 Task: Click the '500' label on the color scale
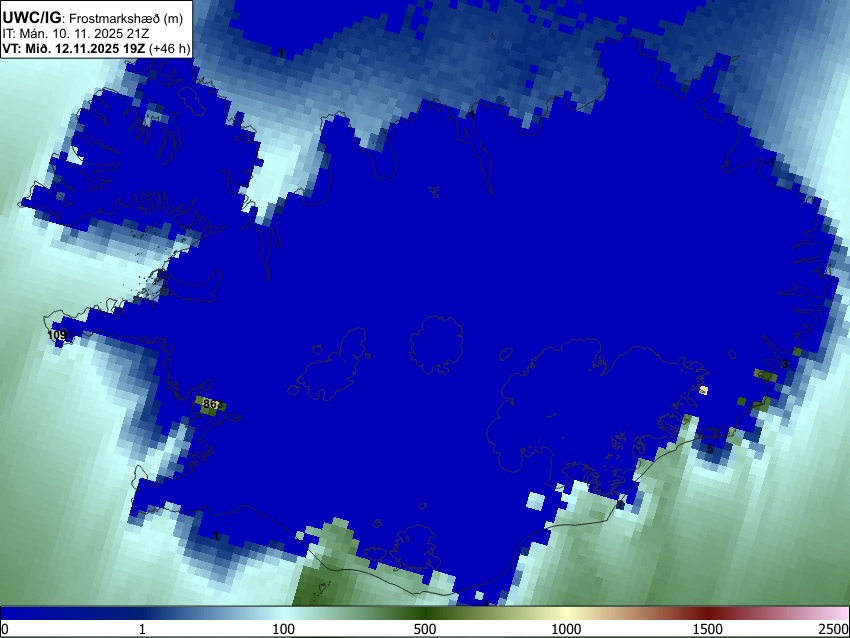pos(425,629)
